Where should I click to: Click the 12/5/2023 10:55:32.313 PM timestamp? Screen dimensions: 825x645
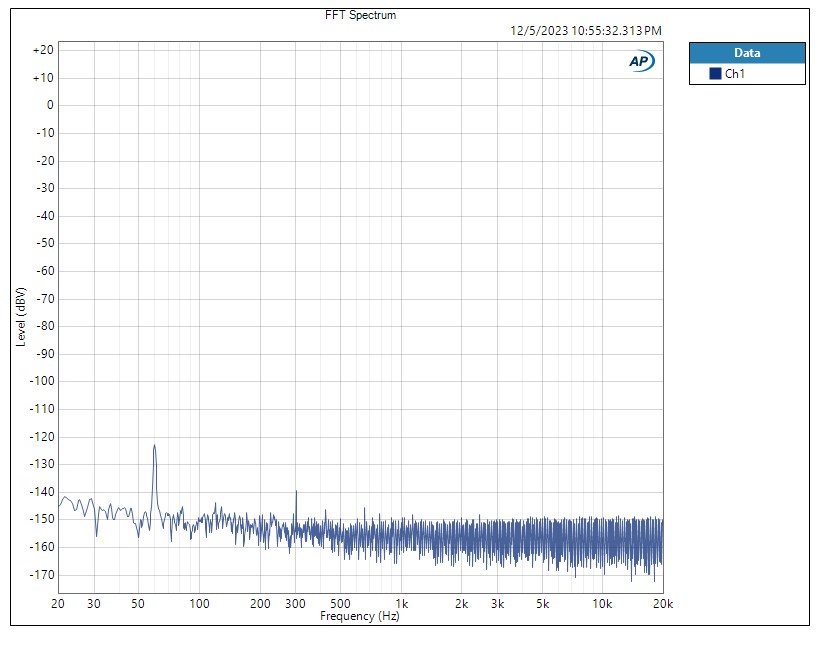(586, 31)
